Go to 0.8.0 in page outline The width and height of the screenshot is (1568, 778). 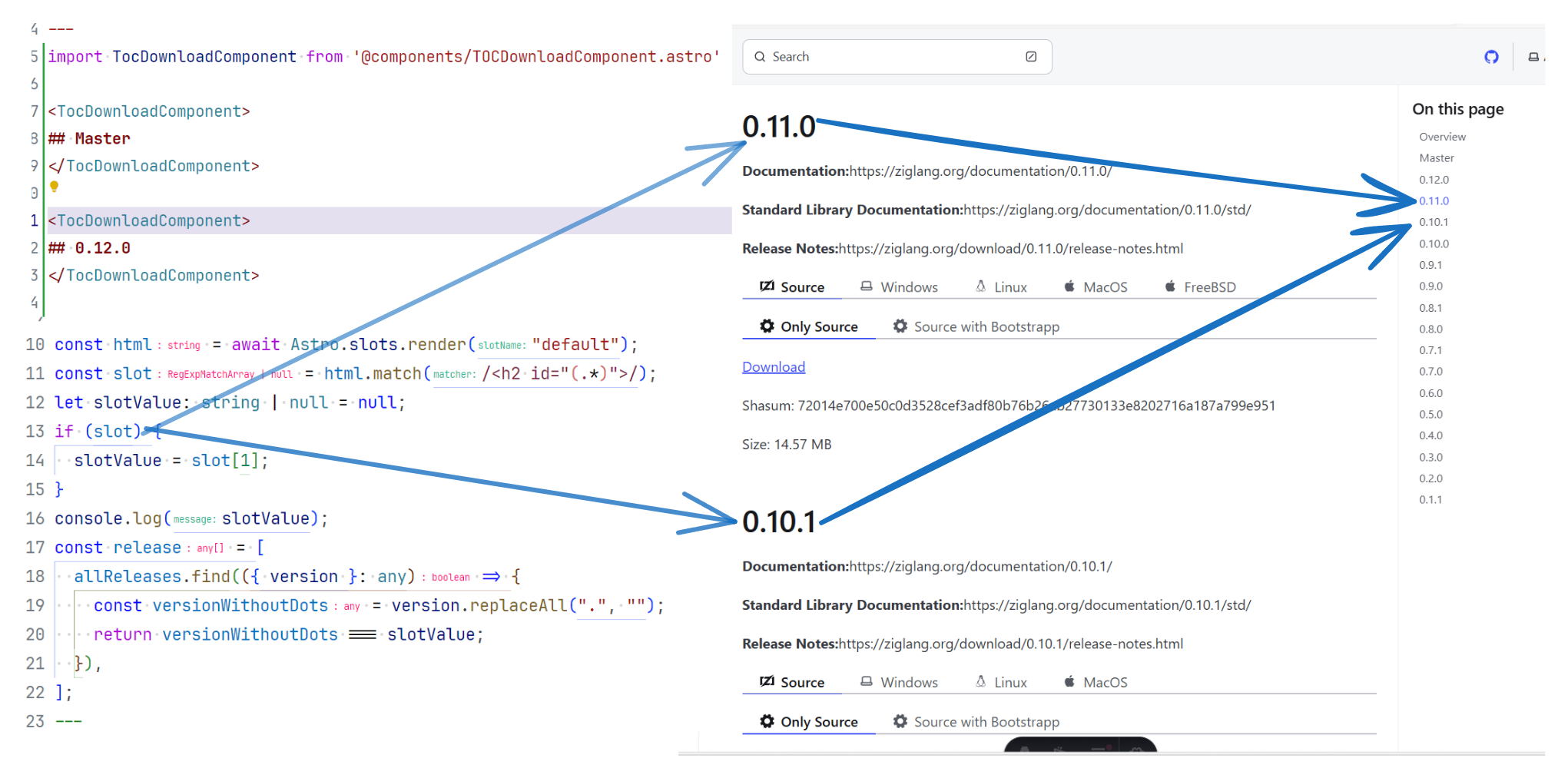click(x=1430, y=329)
